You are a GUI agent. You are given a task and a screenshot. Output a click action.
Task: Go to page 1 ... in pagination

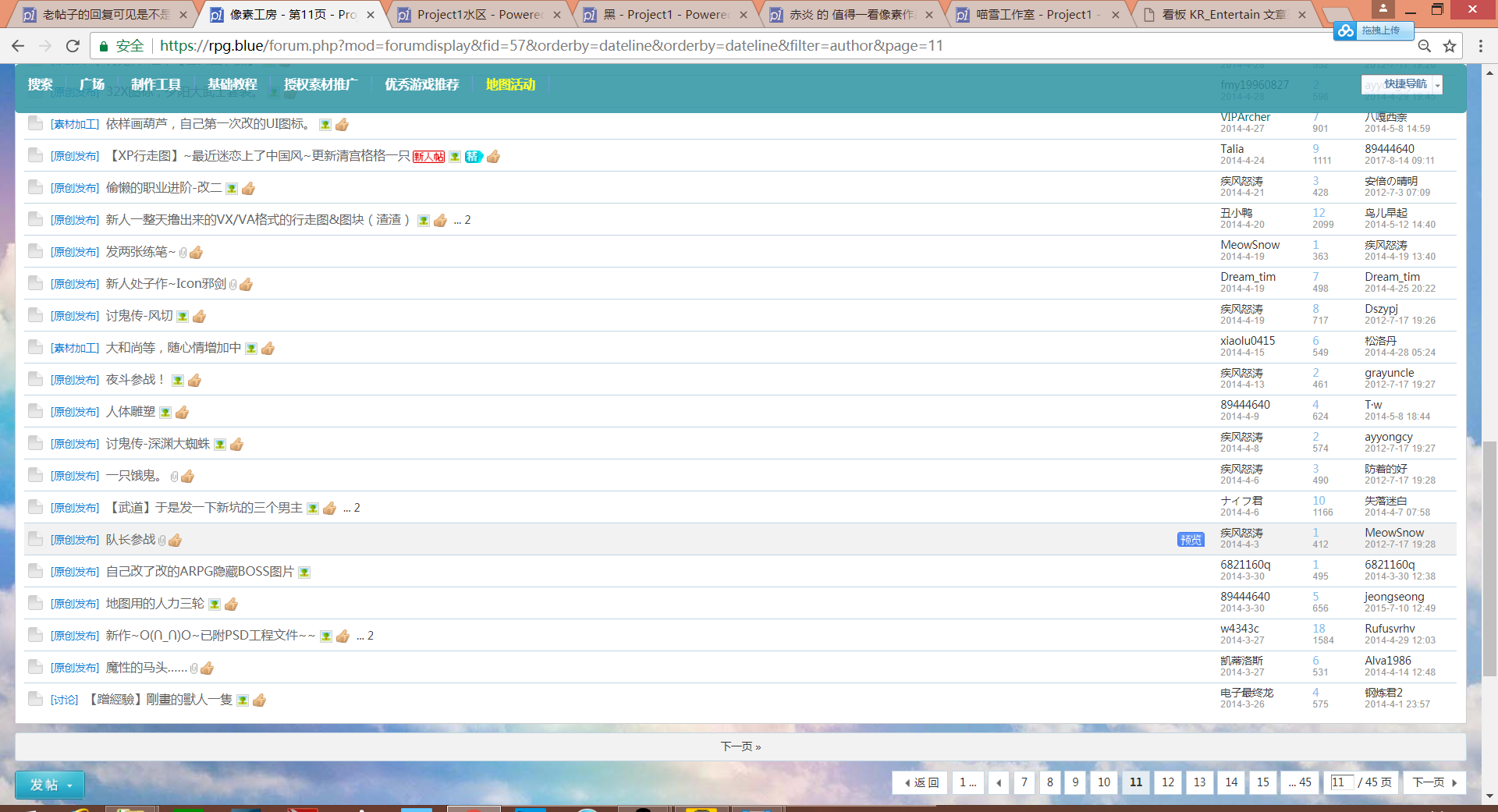coord(968,782)
